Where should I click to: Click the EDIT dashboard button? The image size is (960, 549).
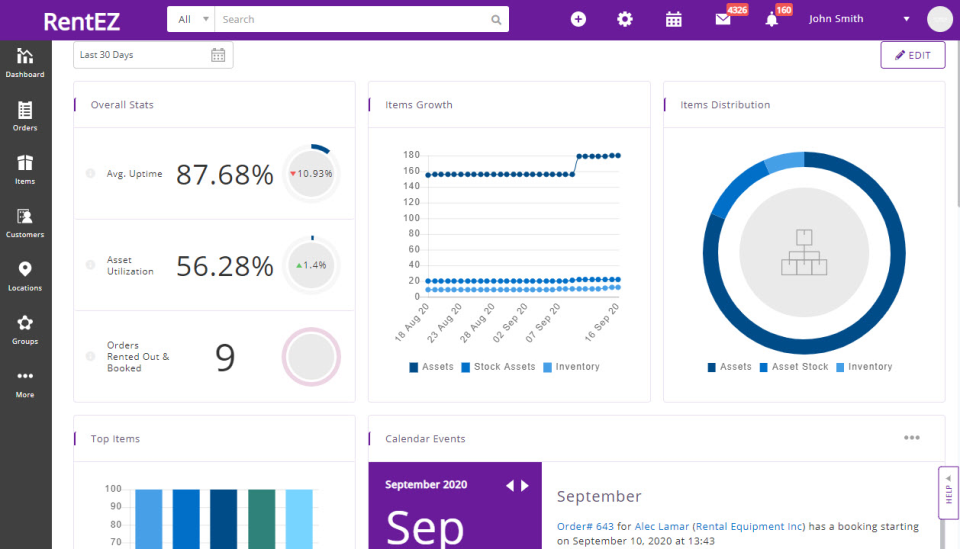click(x=912, y=55)
